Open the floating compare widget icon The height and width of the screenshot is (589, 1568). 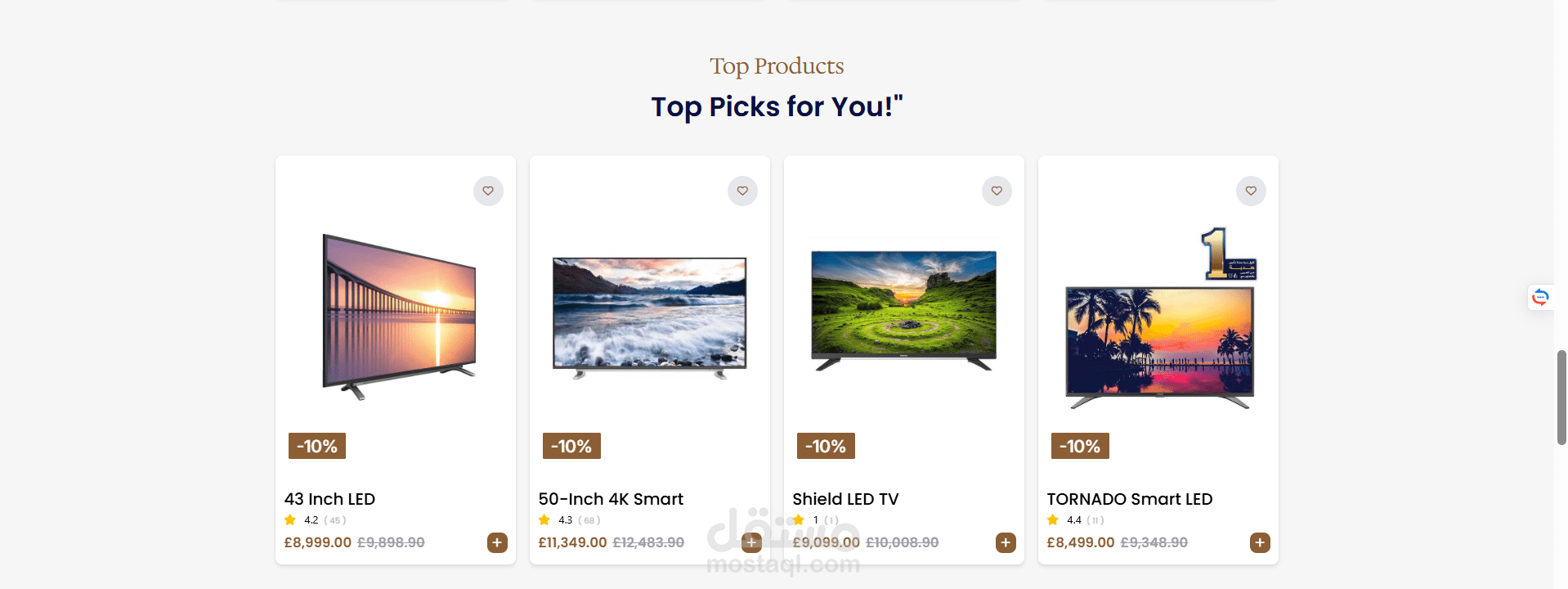coord(1540,297)
